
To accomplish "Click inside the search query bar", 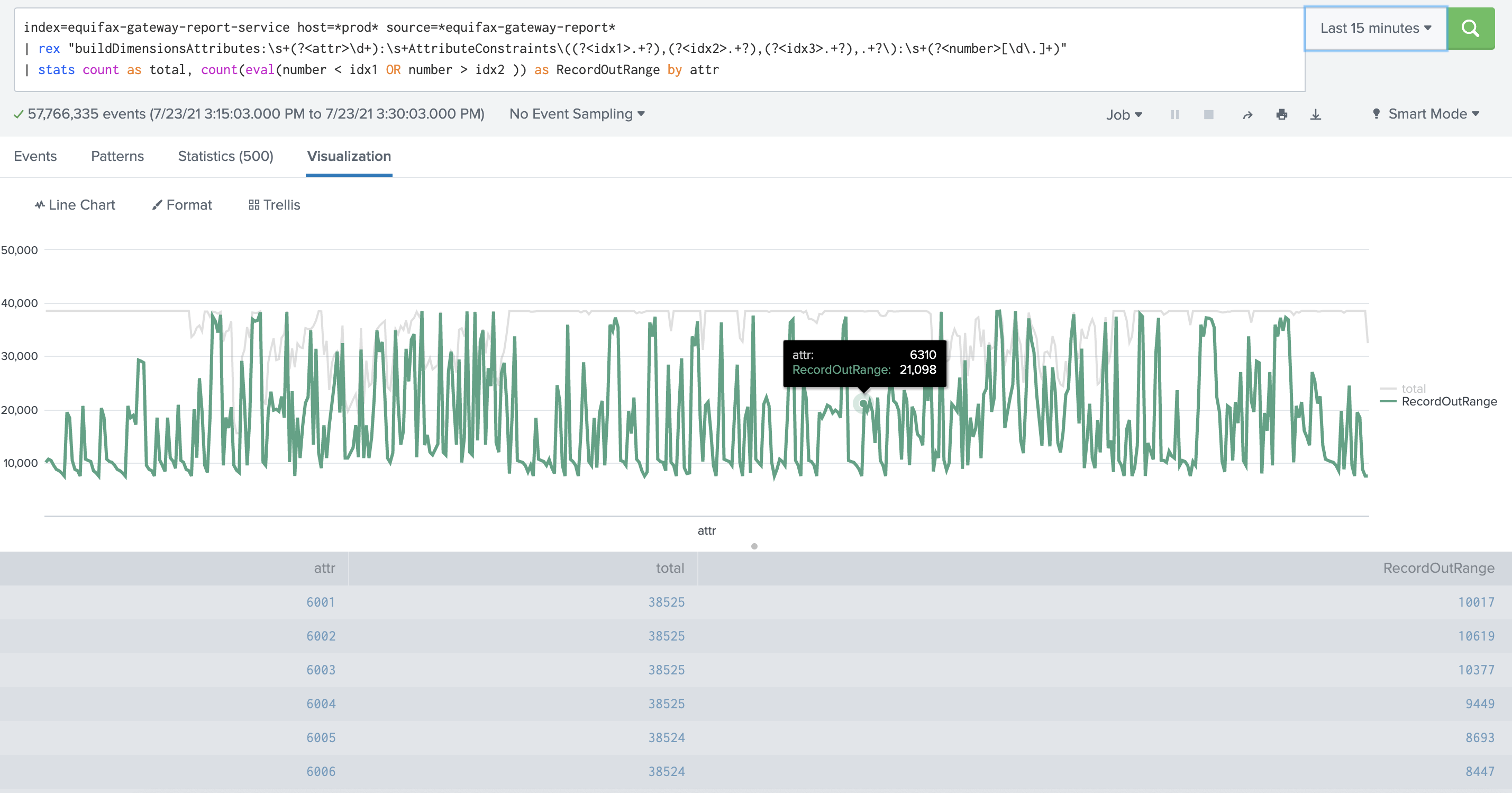I will coord(587,49).
